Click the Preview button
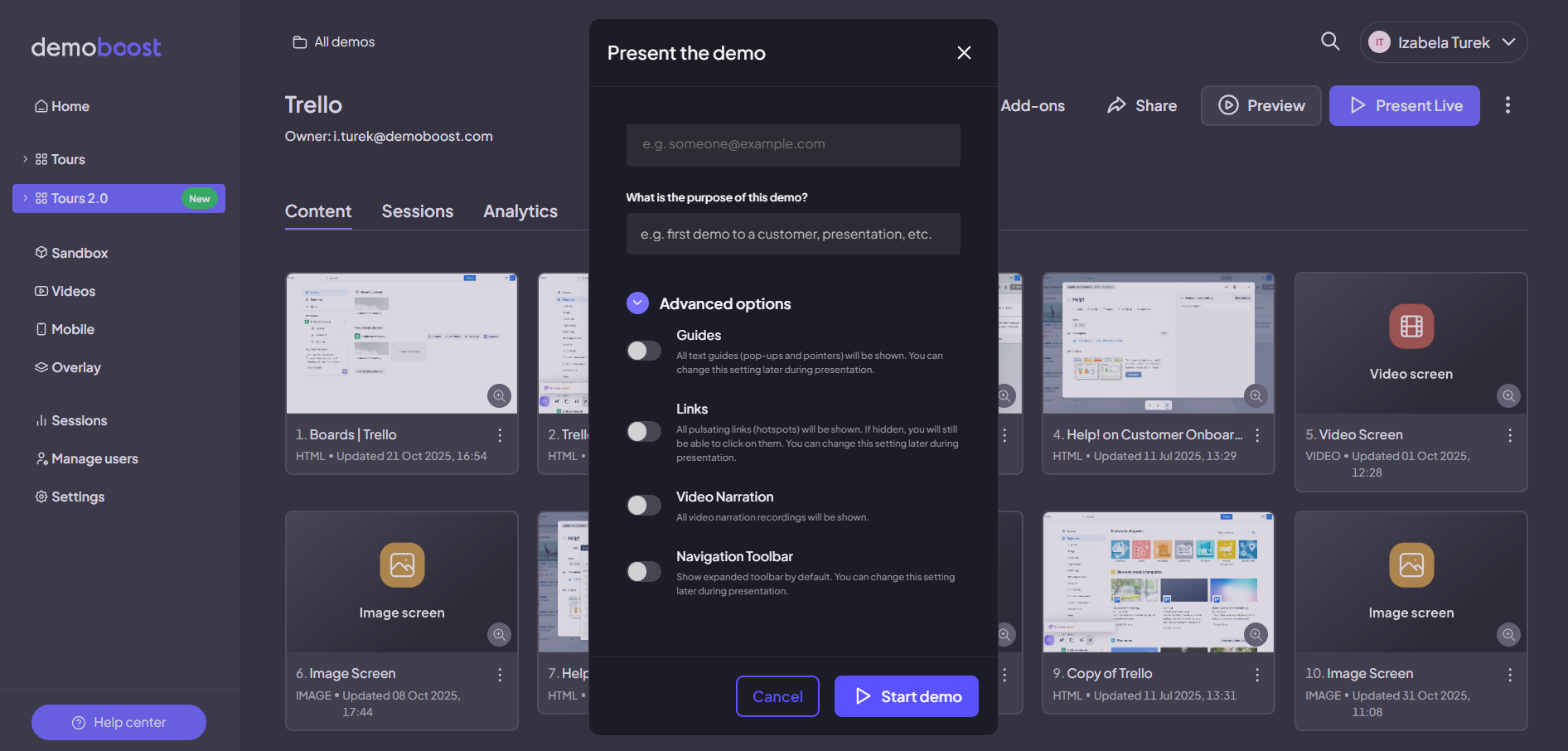This screenshot has height=751, width=1568. coord(1261,105)
